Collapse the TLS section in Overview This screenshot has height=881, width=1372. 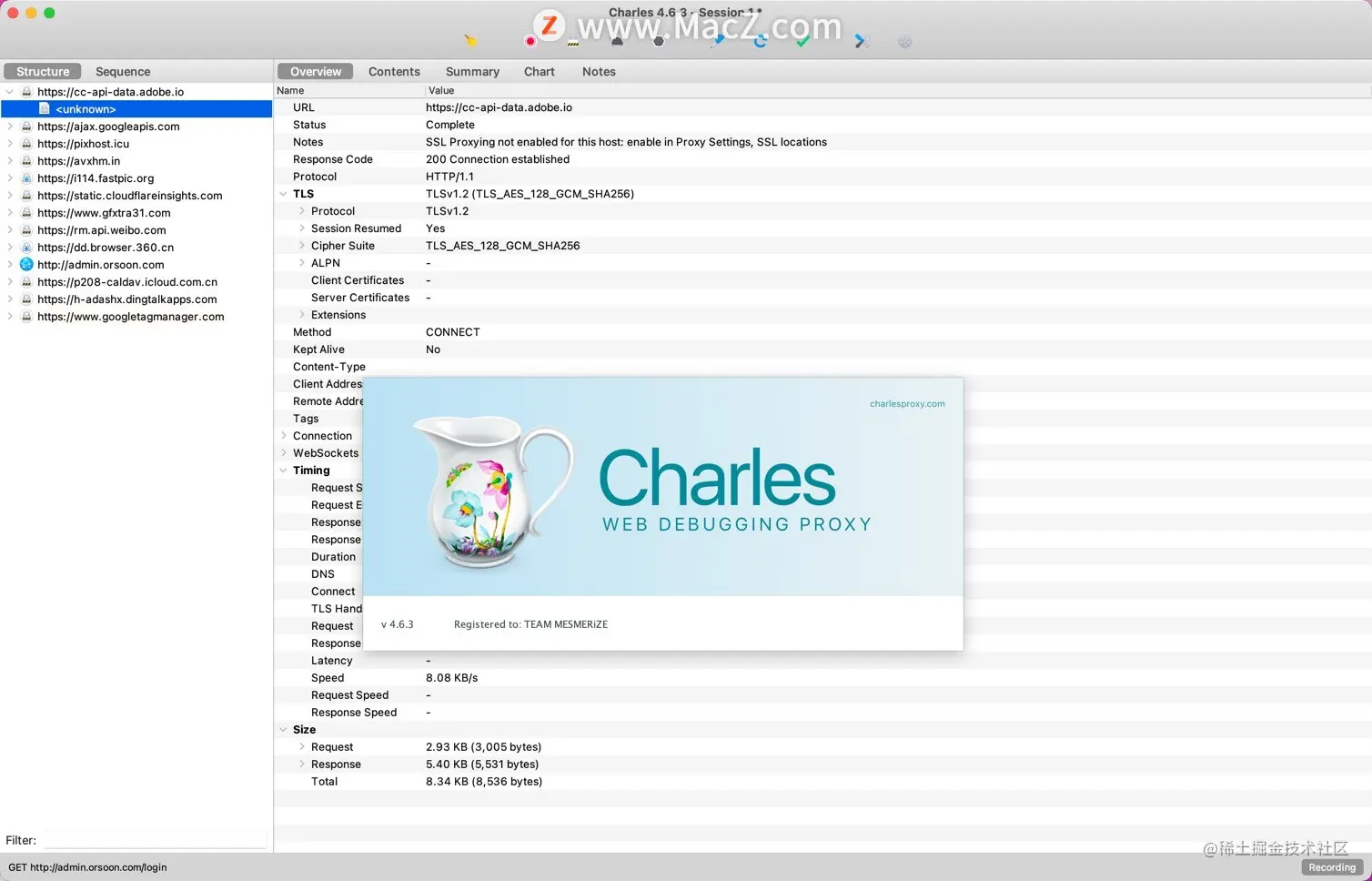point(284,194)
